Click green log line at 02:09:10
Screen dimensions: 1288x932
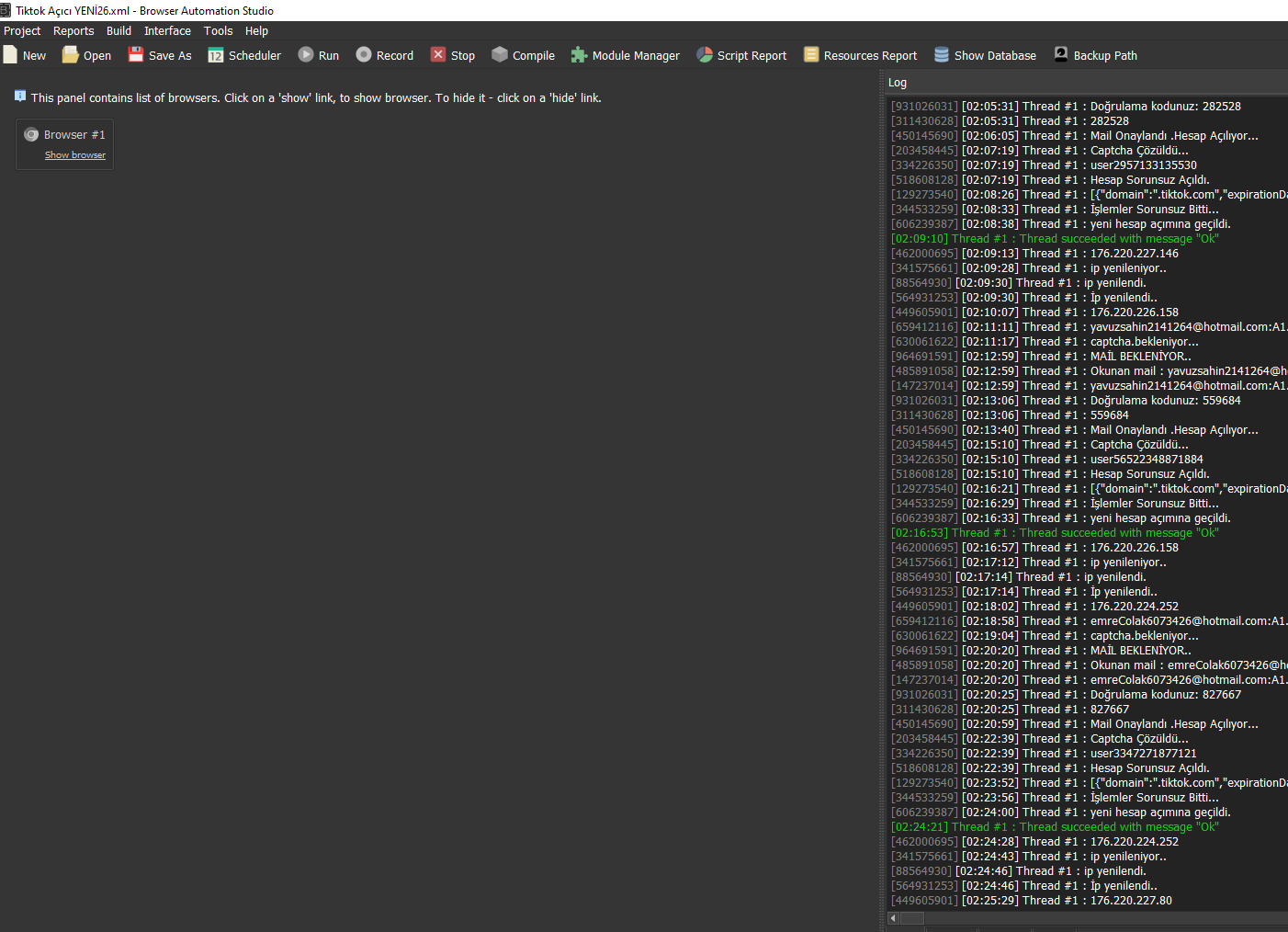coord(1055,239)
